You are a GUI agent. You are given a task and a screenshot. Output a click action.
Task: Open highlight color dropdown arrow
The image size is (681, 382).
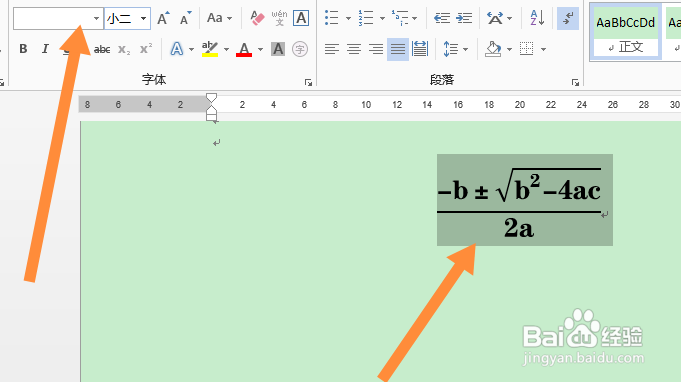pos(226,49)
